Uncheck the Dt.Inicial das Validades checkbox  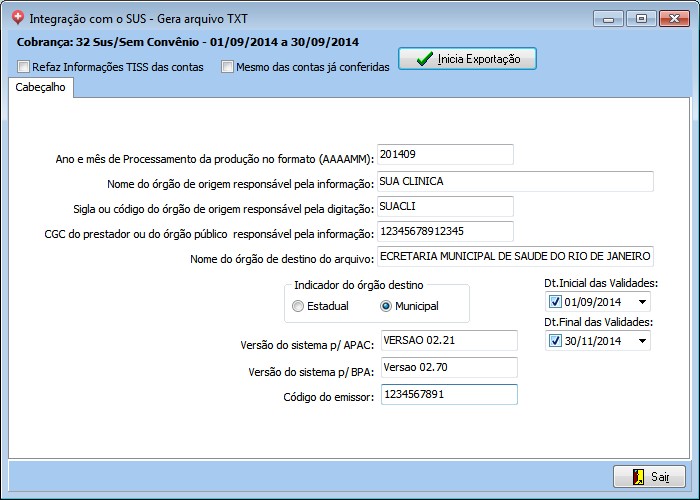556,302
